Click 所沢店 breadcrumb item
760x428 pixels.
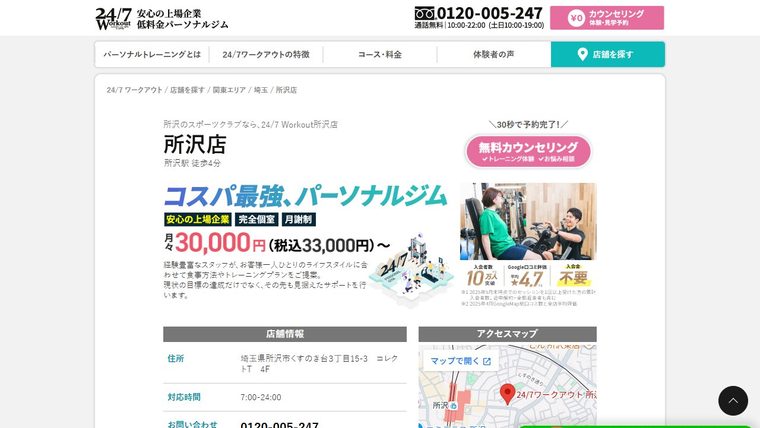pyautogui.click(x=286, y=90)
